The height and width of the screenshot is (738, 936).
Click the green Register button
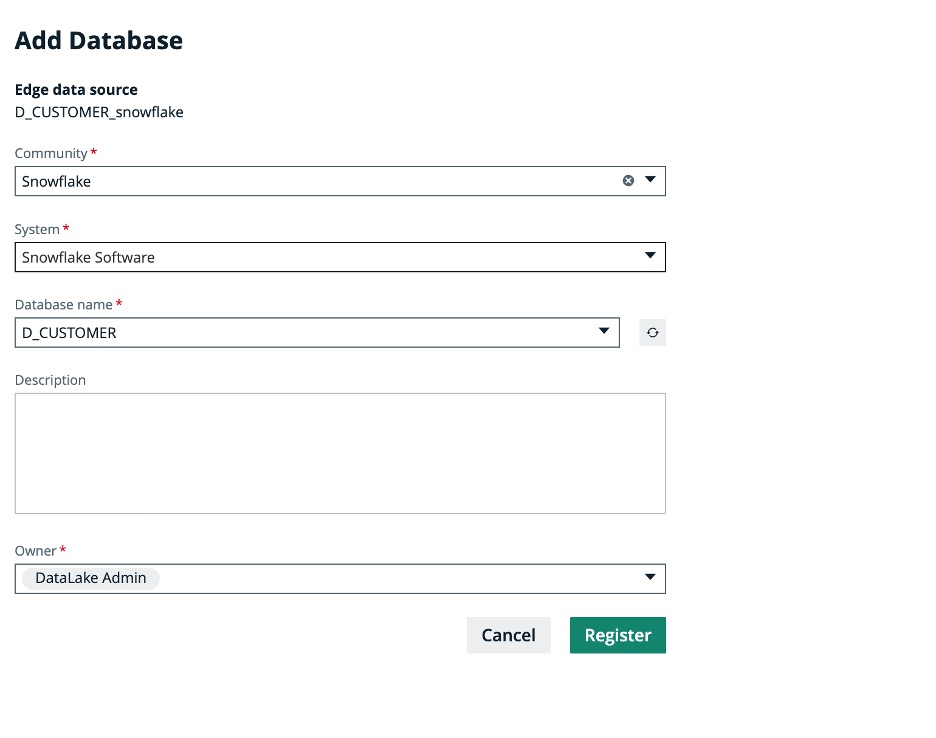coord(617,635)
